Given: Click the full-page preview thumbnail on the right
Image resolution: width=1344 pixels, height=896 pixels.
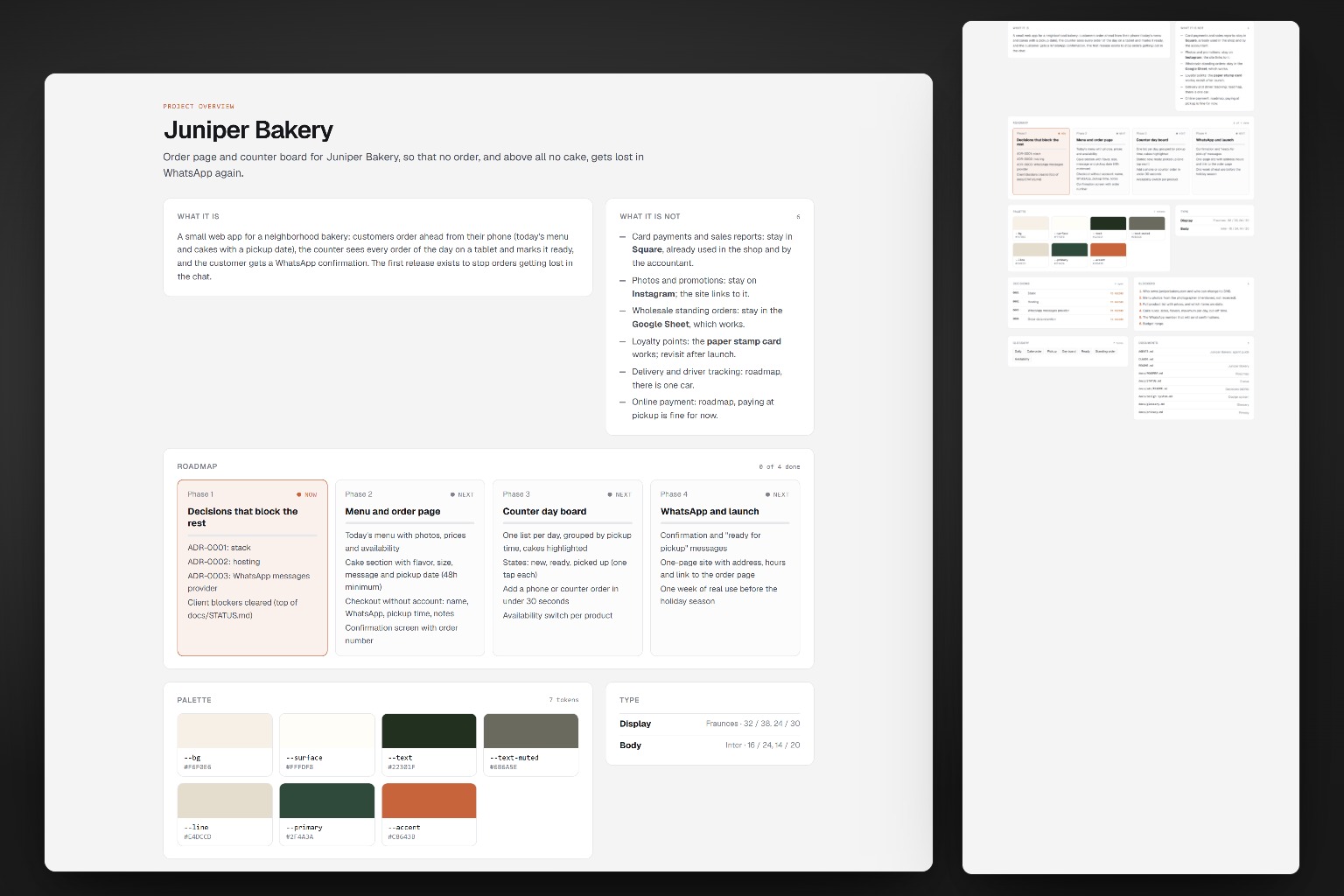Looking at the screenshot, I should click(1130, 447).
